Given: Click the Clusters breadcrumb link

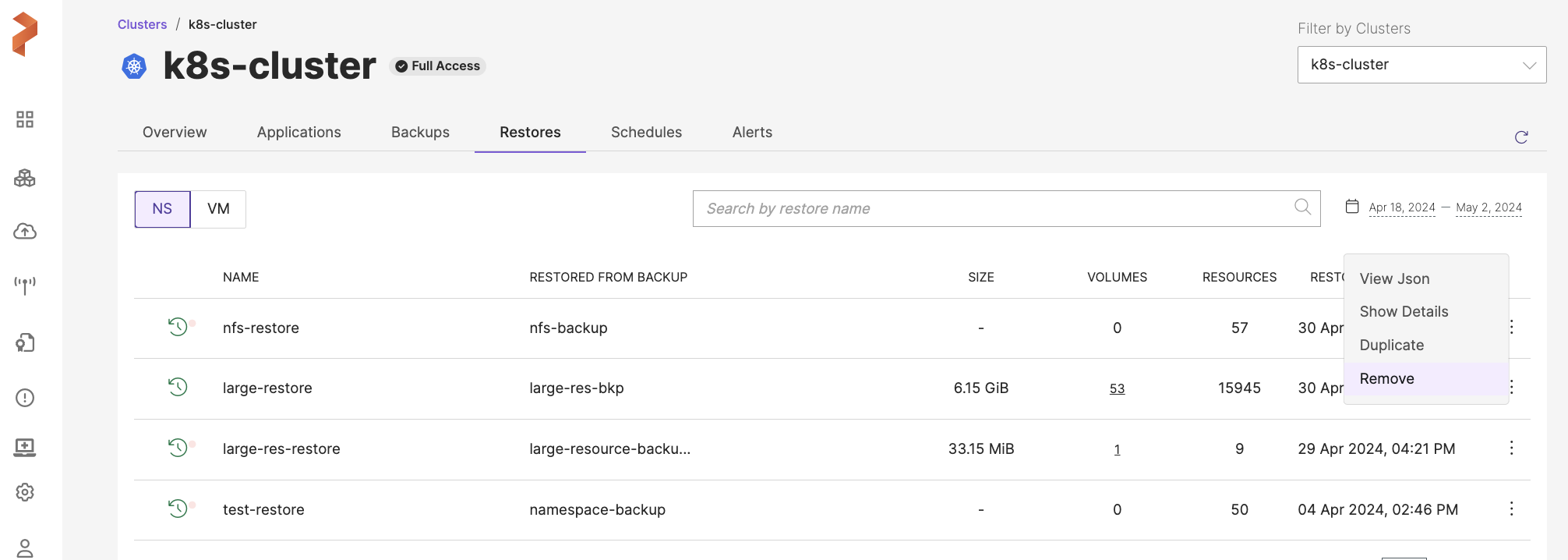Looking at the screenshot, I should tap(142, 25).
